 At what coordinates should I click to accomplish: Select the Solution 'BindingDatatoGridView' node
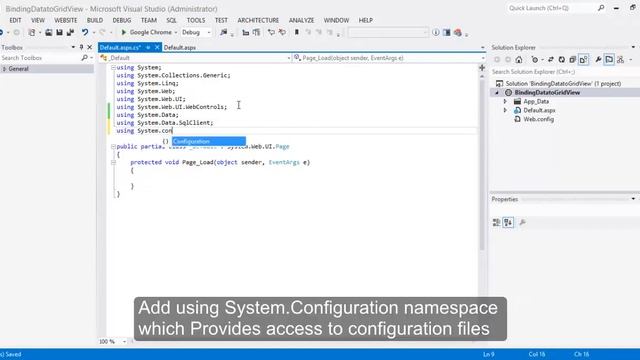tap(563, 83)
